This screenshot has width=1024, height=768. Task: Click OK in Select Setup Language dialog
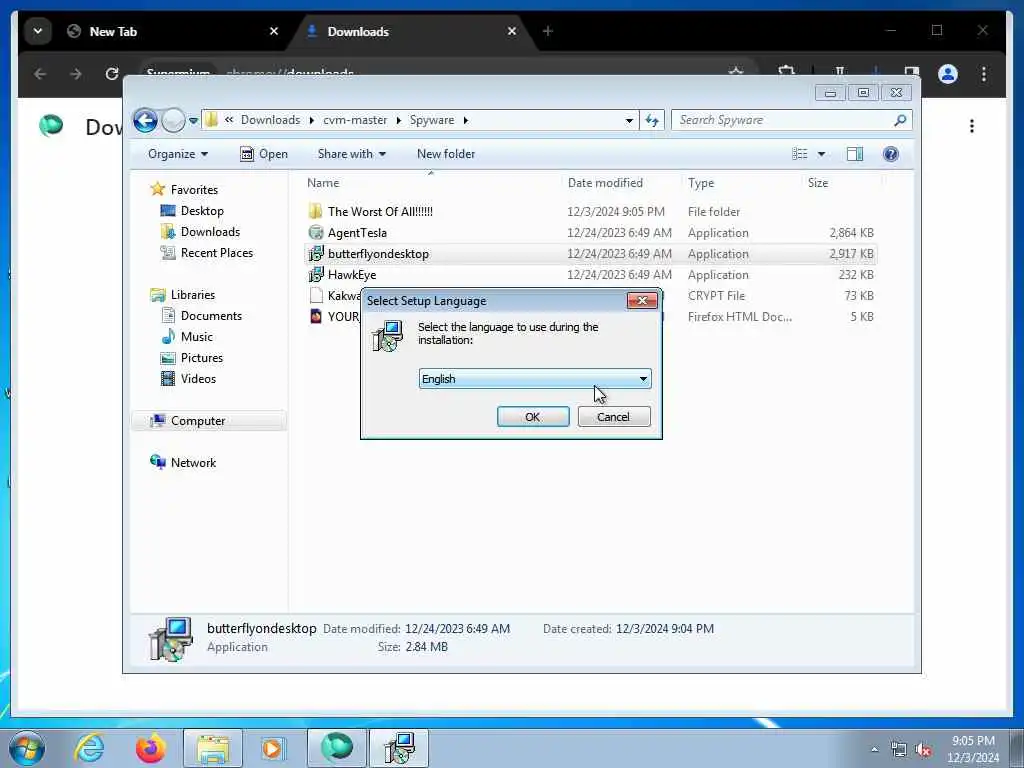click(533, 417)
